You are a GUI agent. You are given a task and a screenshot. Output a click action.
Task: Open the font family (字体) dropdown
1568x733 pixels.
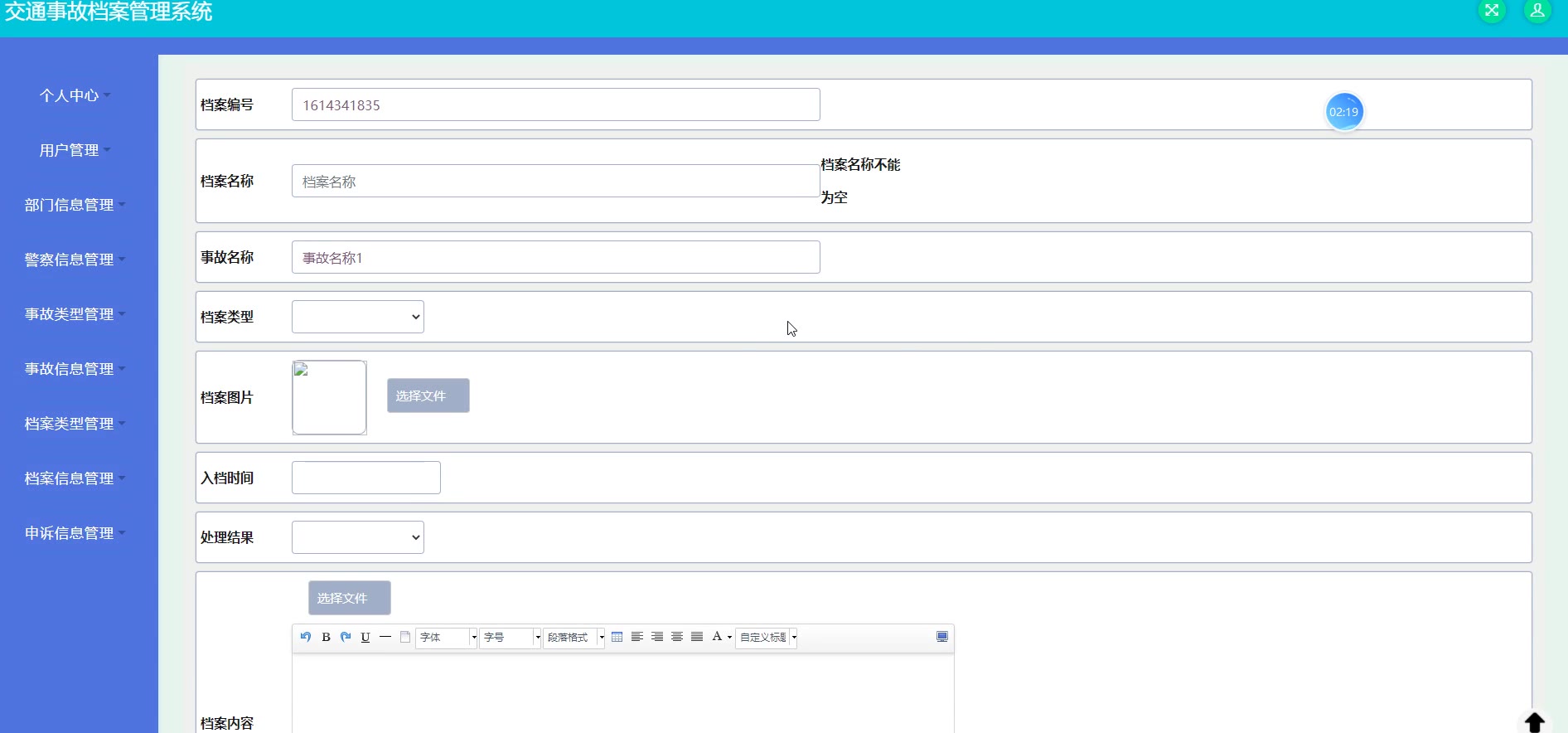[447, 638]
